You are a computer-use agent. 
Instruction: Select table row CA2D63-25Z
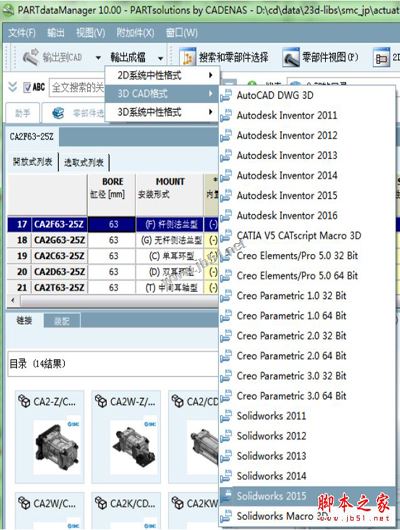113,272
